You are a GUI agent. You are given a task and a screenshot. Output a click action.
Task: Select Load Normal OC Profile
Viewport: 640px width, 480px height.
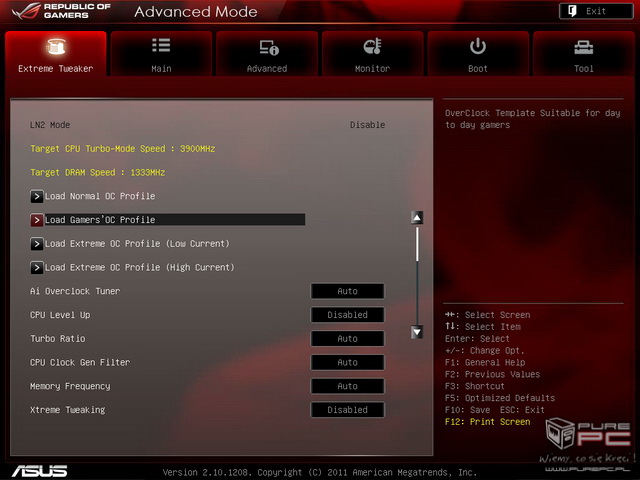(x=100, y=196)
